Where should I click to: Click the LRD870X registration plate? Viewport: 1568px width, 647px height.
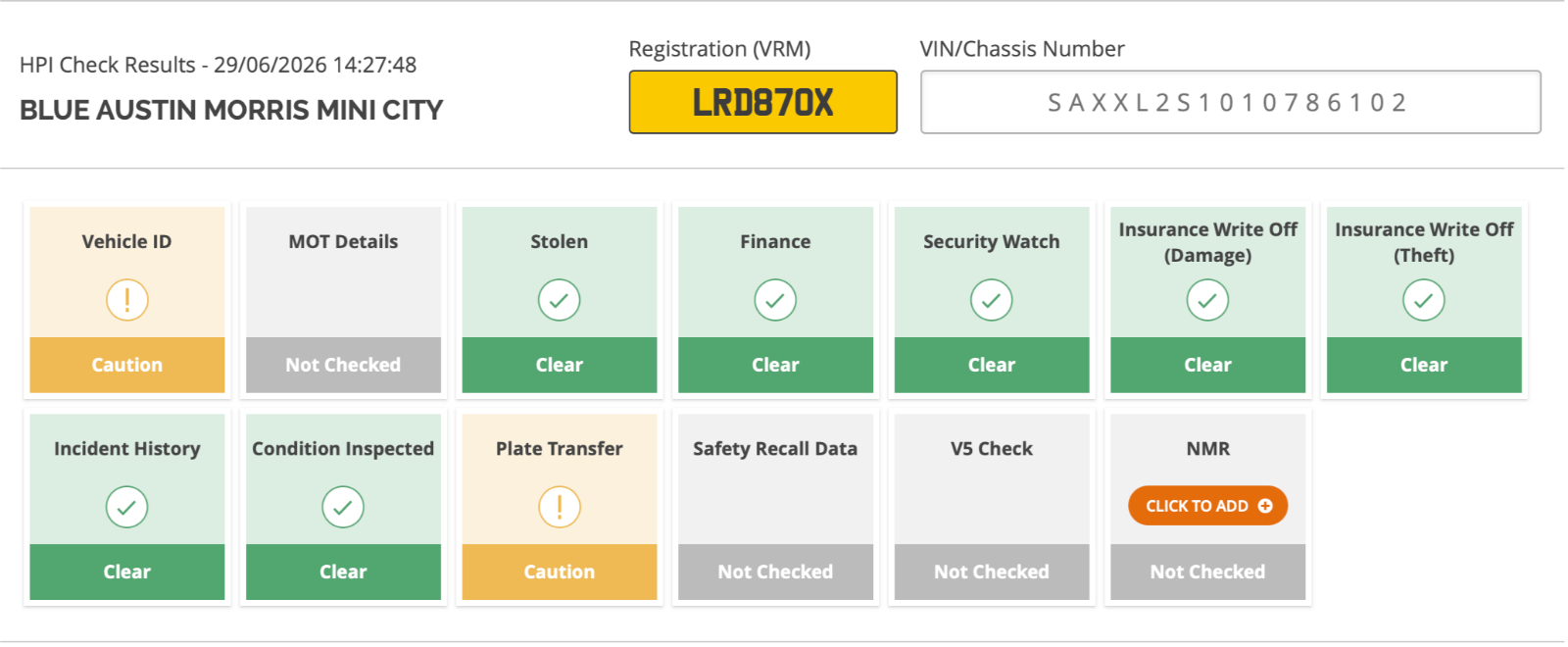coord(763,102)
